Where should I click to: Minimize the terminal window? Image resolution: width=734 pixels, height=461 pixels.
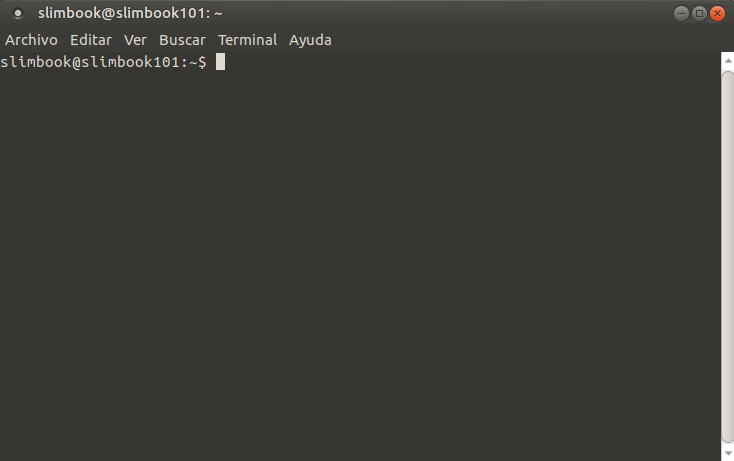pos(681,13)
